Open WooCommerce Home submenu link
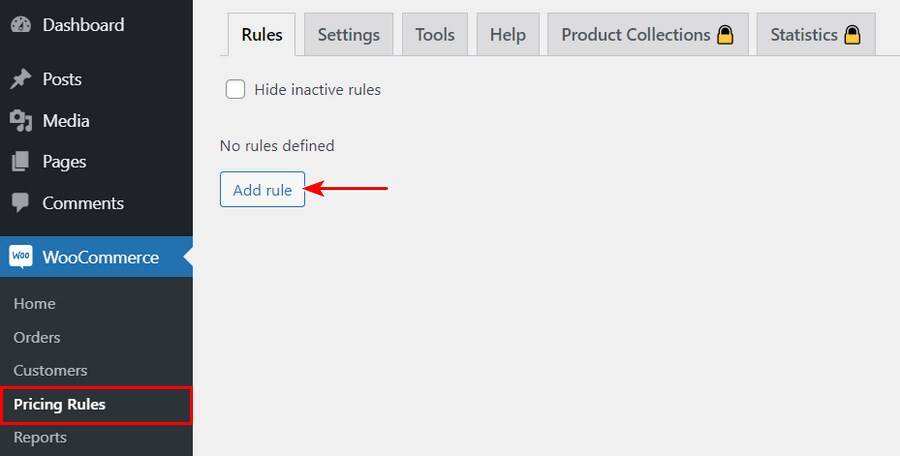Screen dimensions: 900x456 (34, 304)
